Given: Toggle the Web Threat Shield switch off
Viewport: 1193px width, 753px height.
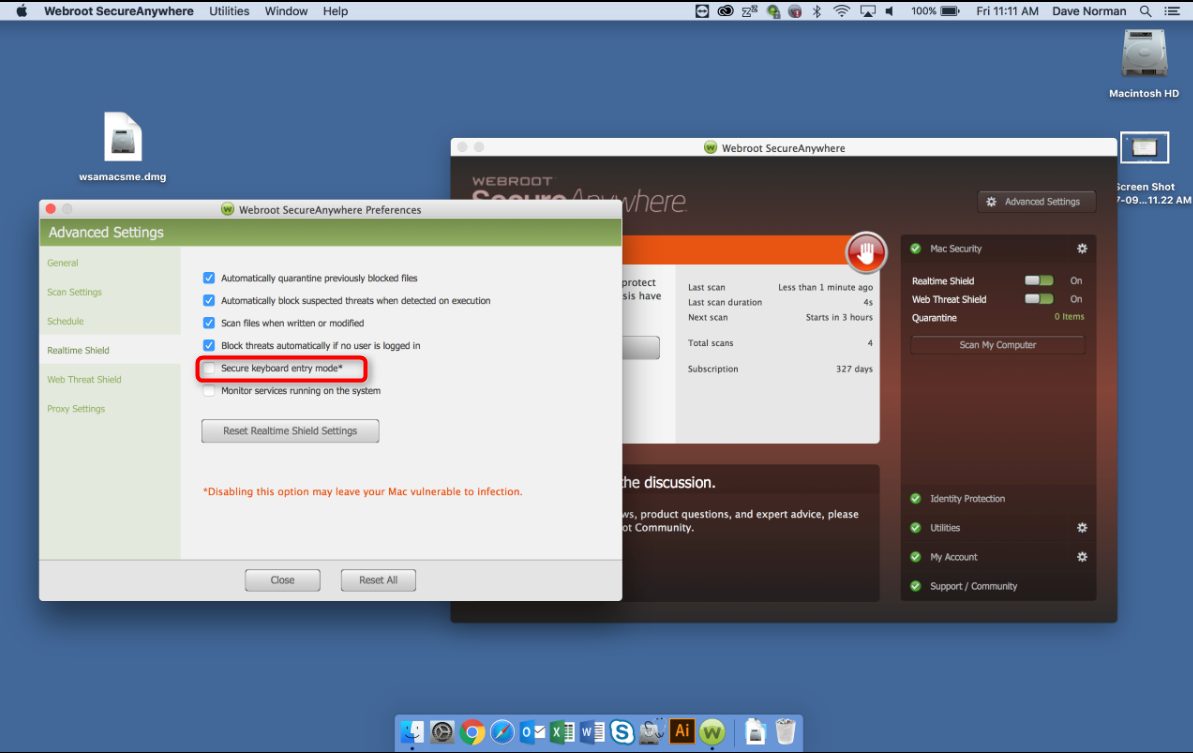Looking at the screenshot, I should click(x=1039, y=299).
